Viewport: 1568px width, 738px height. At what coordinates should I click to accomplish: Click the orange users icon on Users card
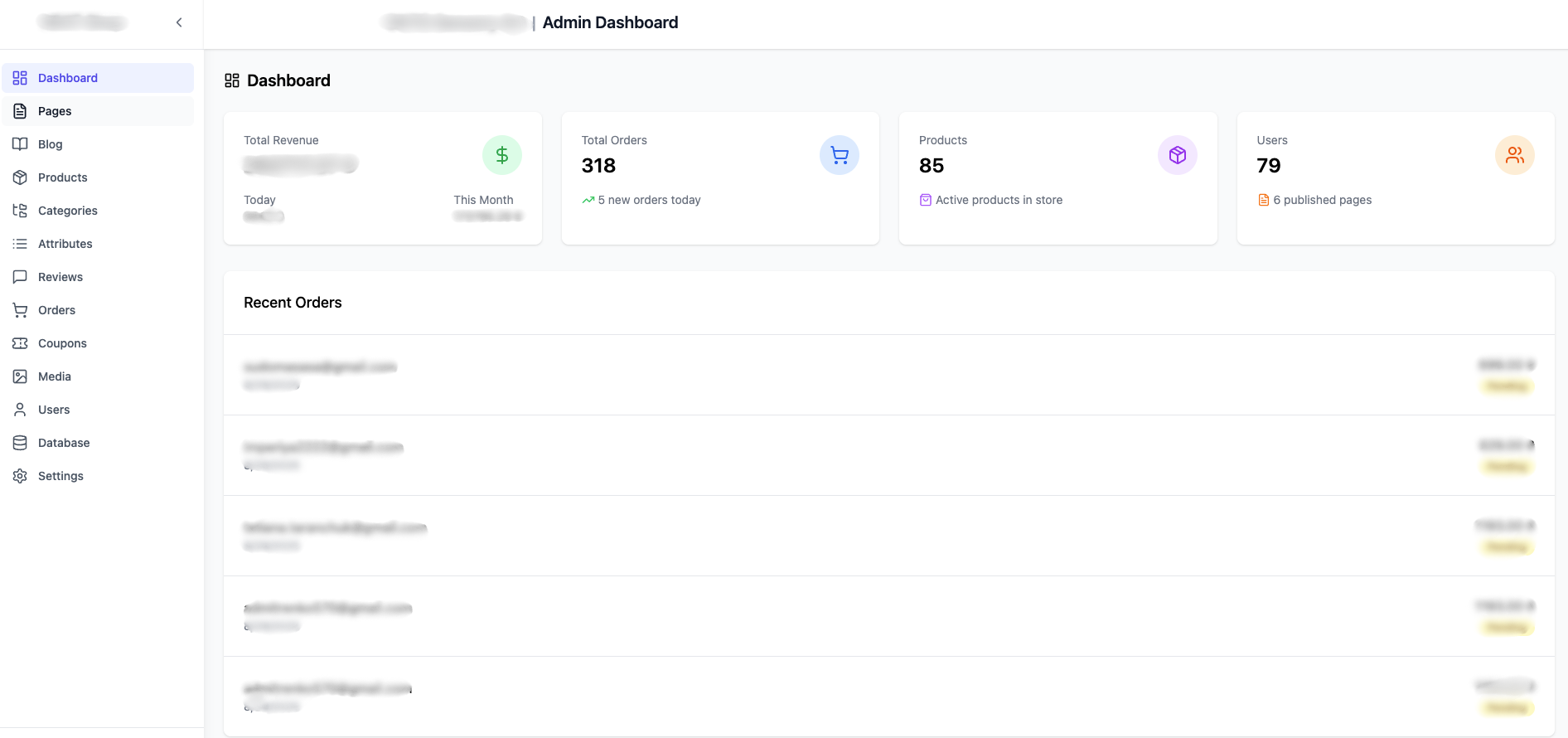1514,155
